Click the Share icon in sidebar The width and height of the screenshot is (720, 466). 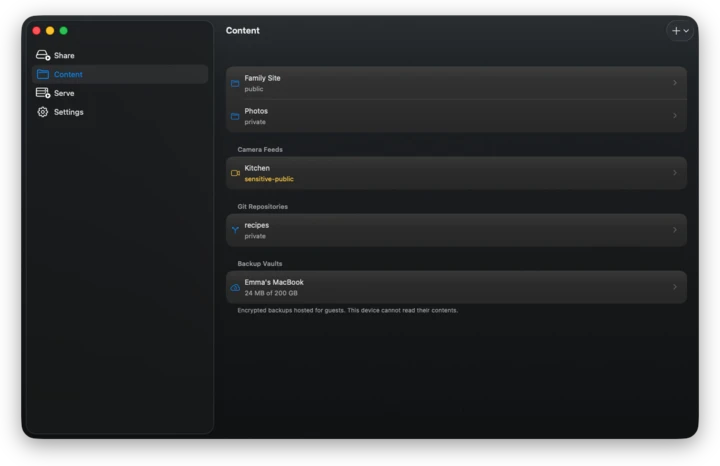tap(43, 55)
